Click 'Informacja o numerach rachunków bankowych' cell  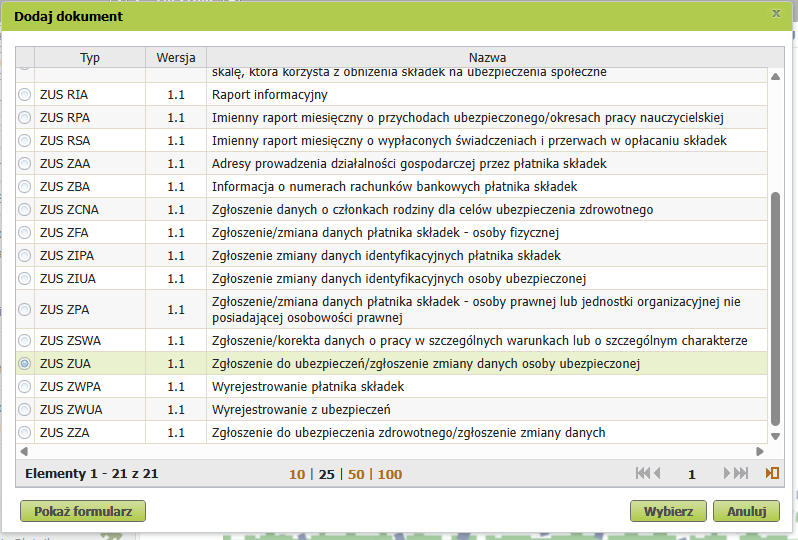point(487,187)
